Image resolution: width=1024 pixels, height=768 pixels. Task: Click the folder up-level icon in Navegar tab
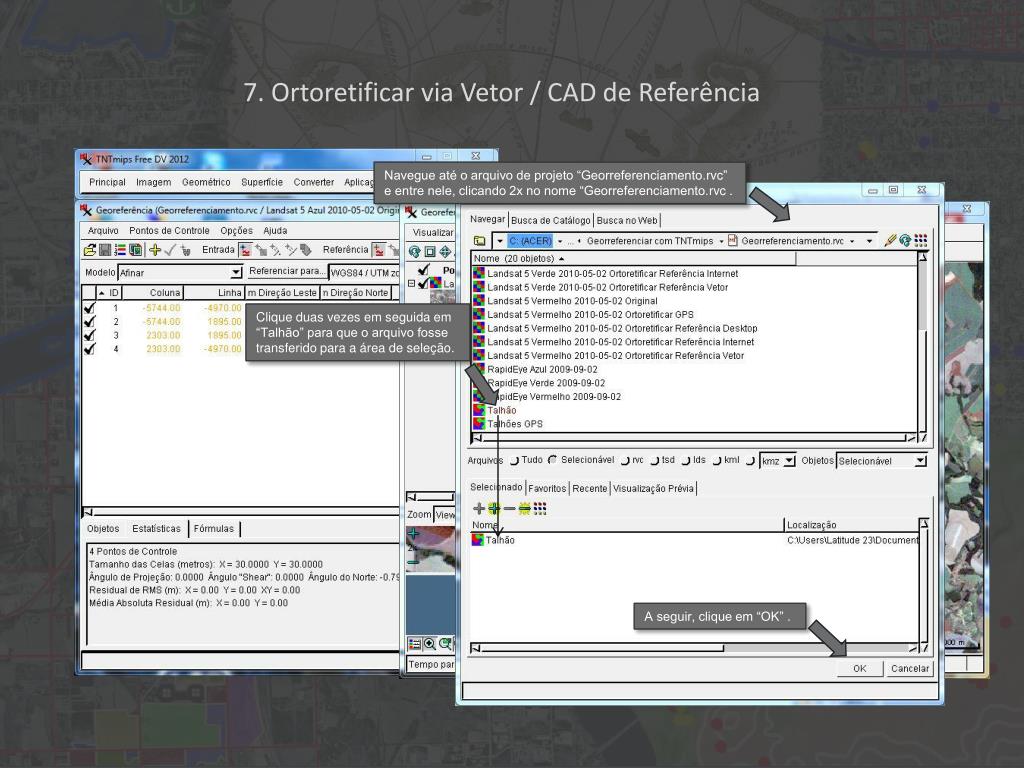point(479,240)
